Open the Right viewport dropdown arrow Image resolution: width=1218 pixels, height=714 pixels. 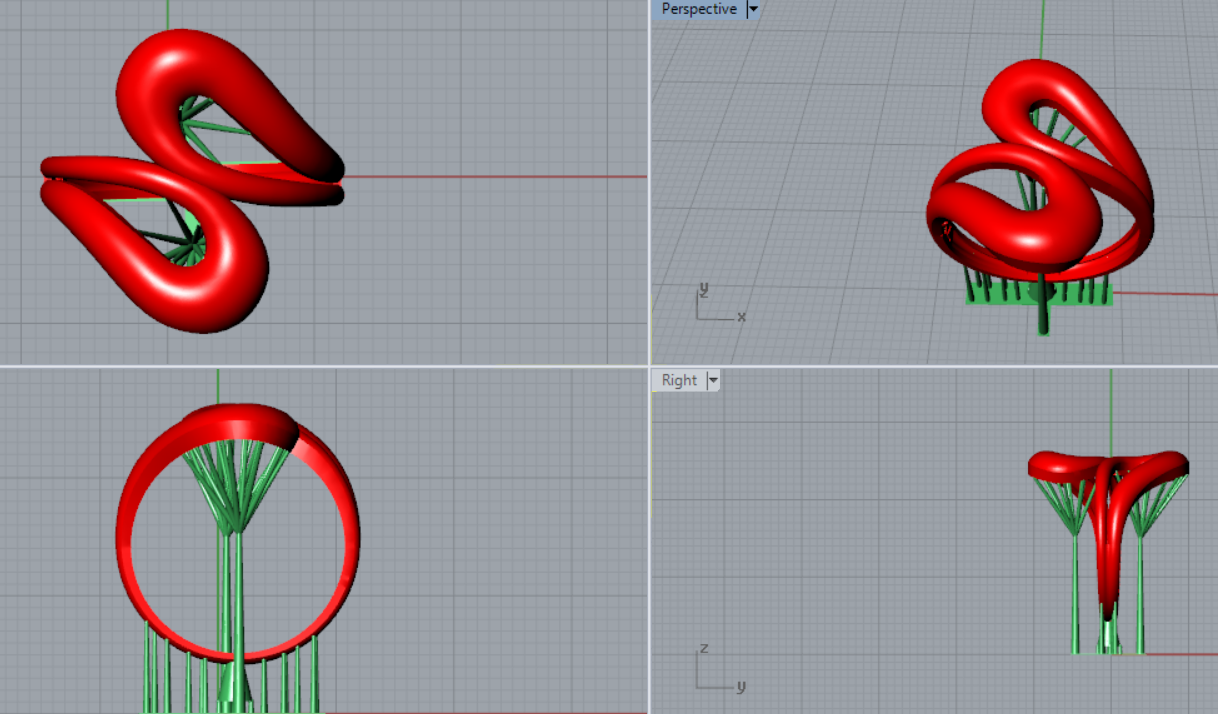pyautogui.click(x=713, y=380)
